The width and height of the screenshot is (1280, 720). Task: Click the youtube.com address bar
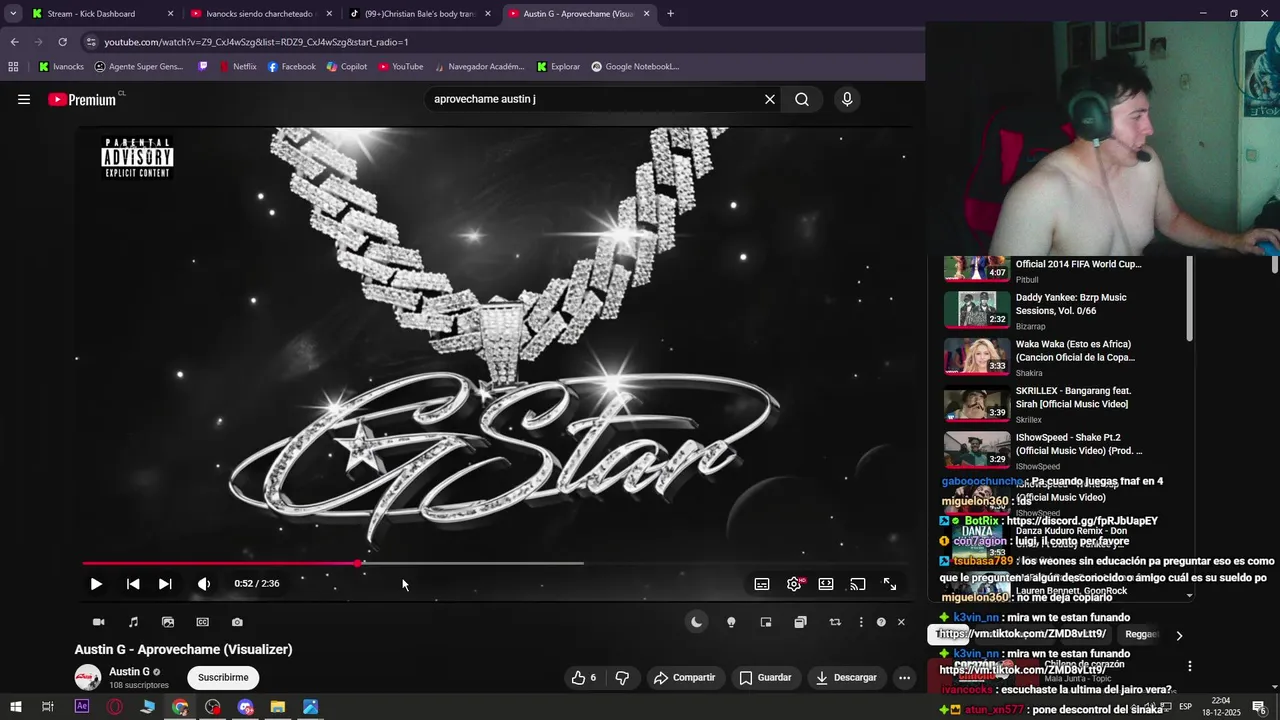point(500,42)
